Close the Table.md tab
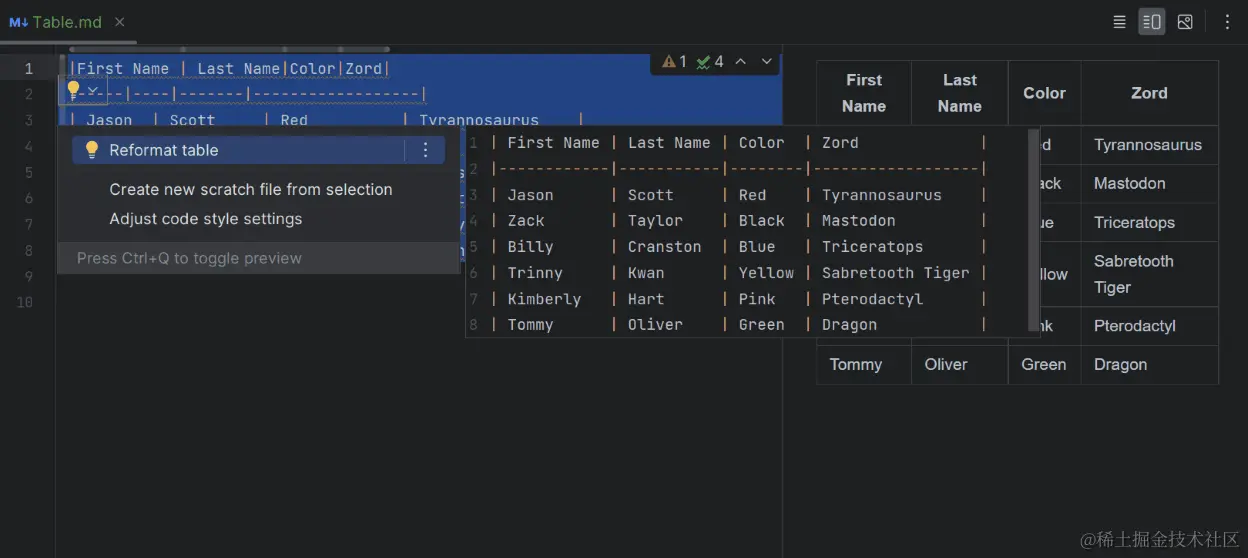This screenshot has width=1248, height=558. tap(120, 22)
